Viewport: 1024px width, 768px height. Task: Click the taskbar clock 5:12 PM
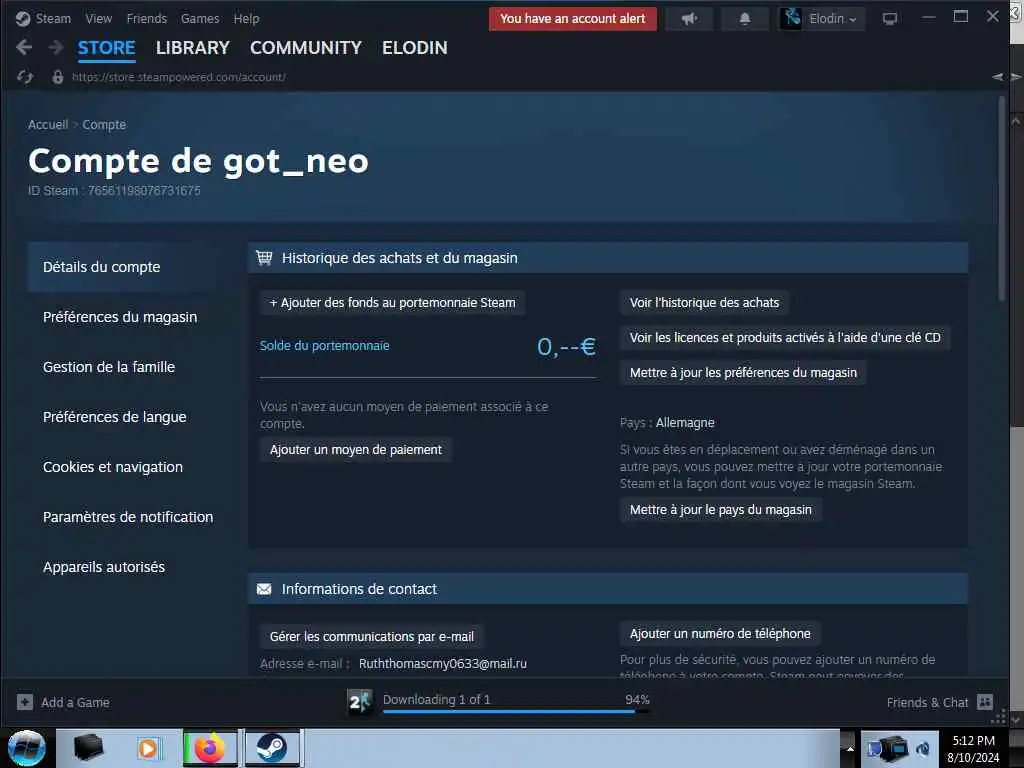click(x=973, y=741)
